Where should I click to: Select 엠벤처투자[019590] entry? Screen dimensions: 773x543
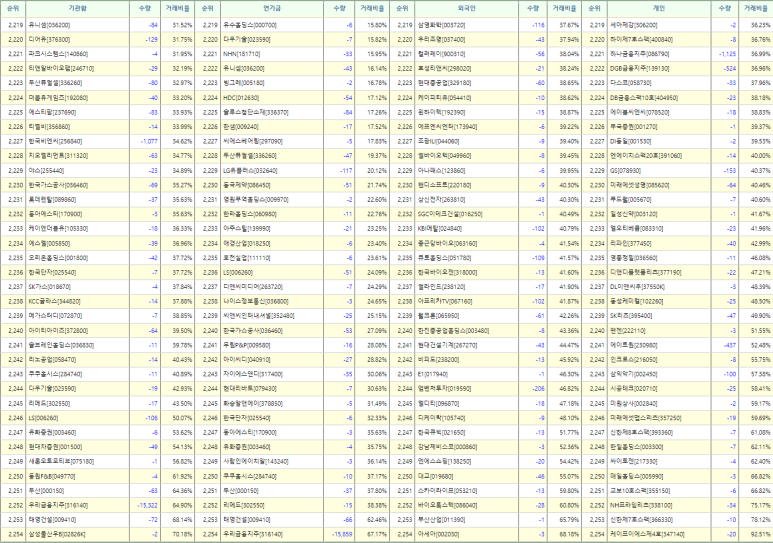click(x=444, y=389)
